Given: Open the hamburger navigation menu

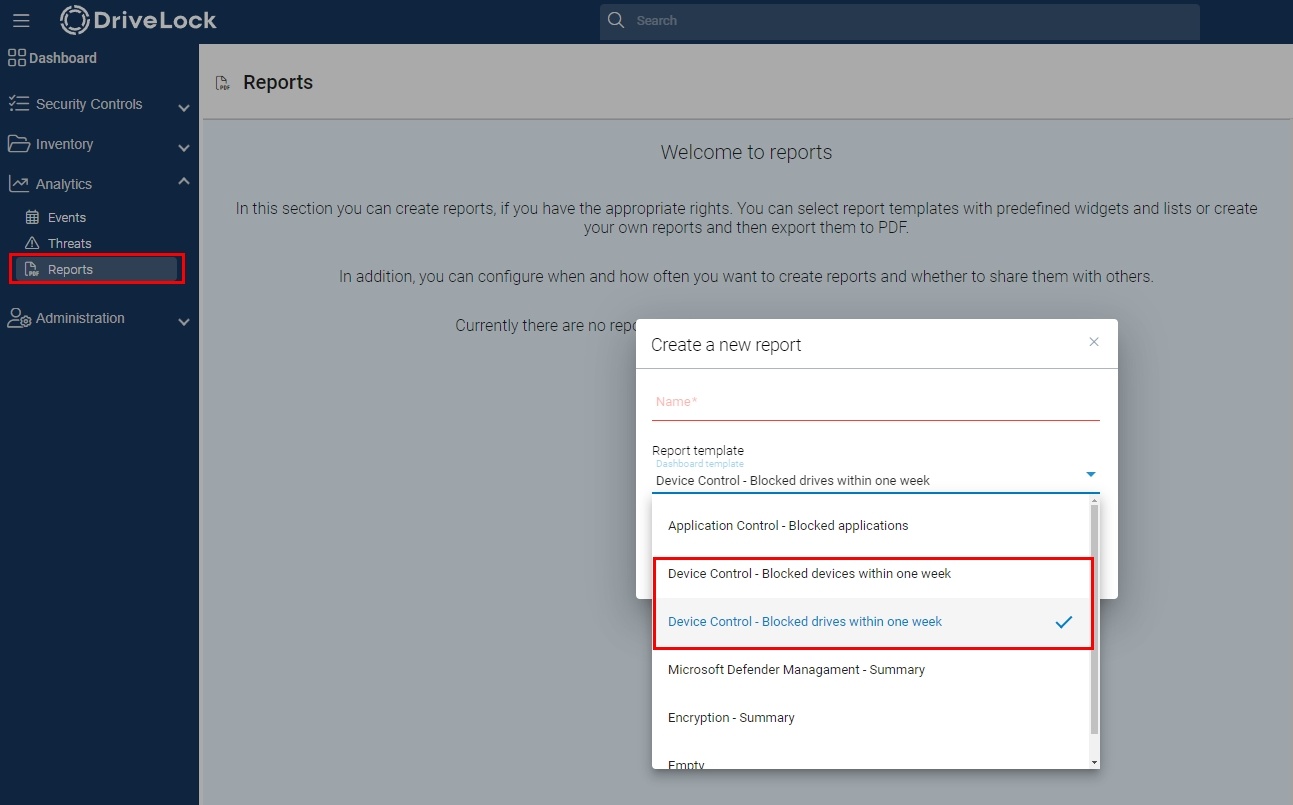Looking at the screenshot, I should point(21,20).
